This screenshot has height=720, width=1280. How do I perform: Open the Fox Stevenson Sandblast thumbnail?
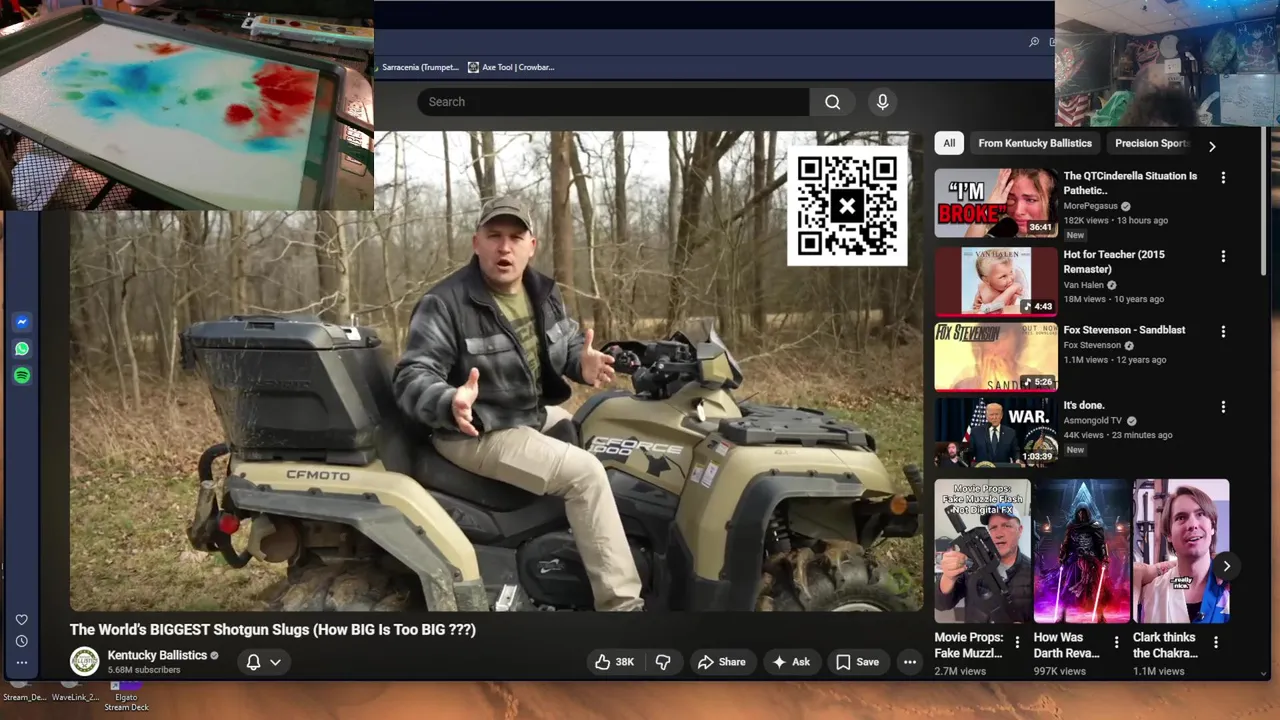995,357
